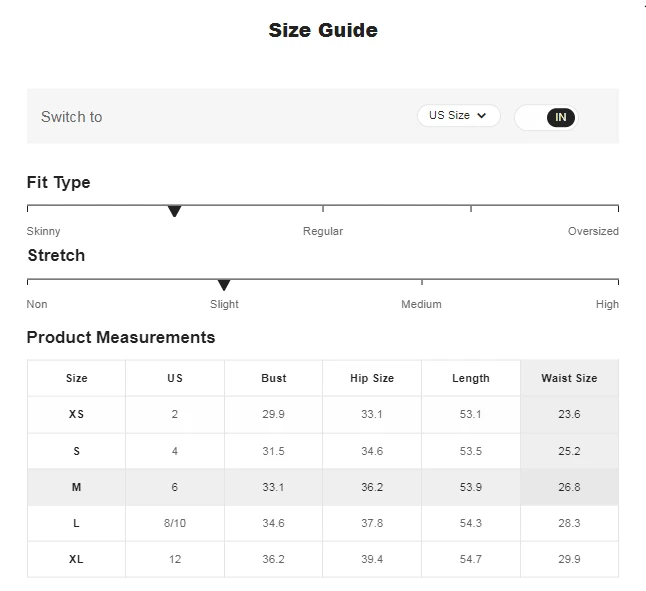This screenshot has width=646, height=591.
Task: Select the XS size row label
Action: coord(76,414)
